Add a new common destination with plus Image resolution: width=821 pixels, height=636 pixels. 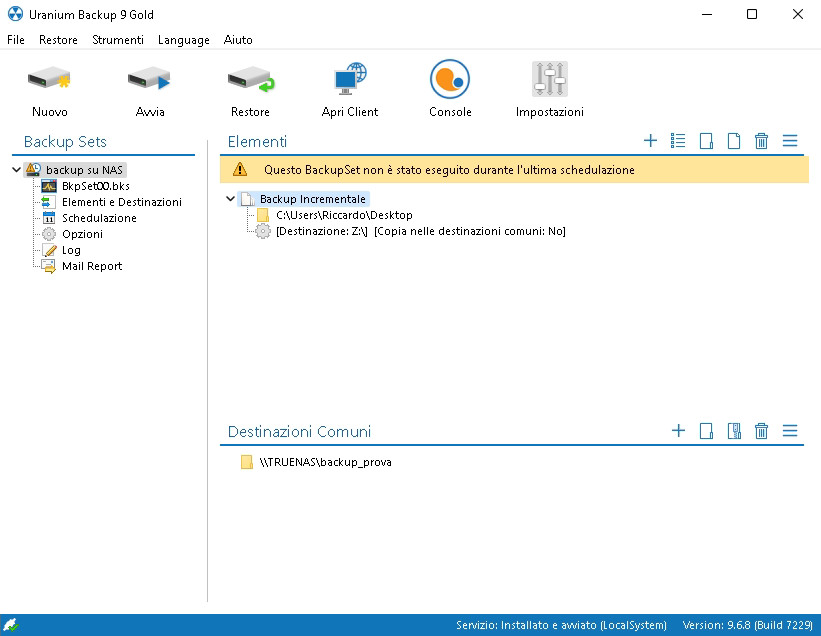(x=678, y=430)
